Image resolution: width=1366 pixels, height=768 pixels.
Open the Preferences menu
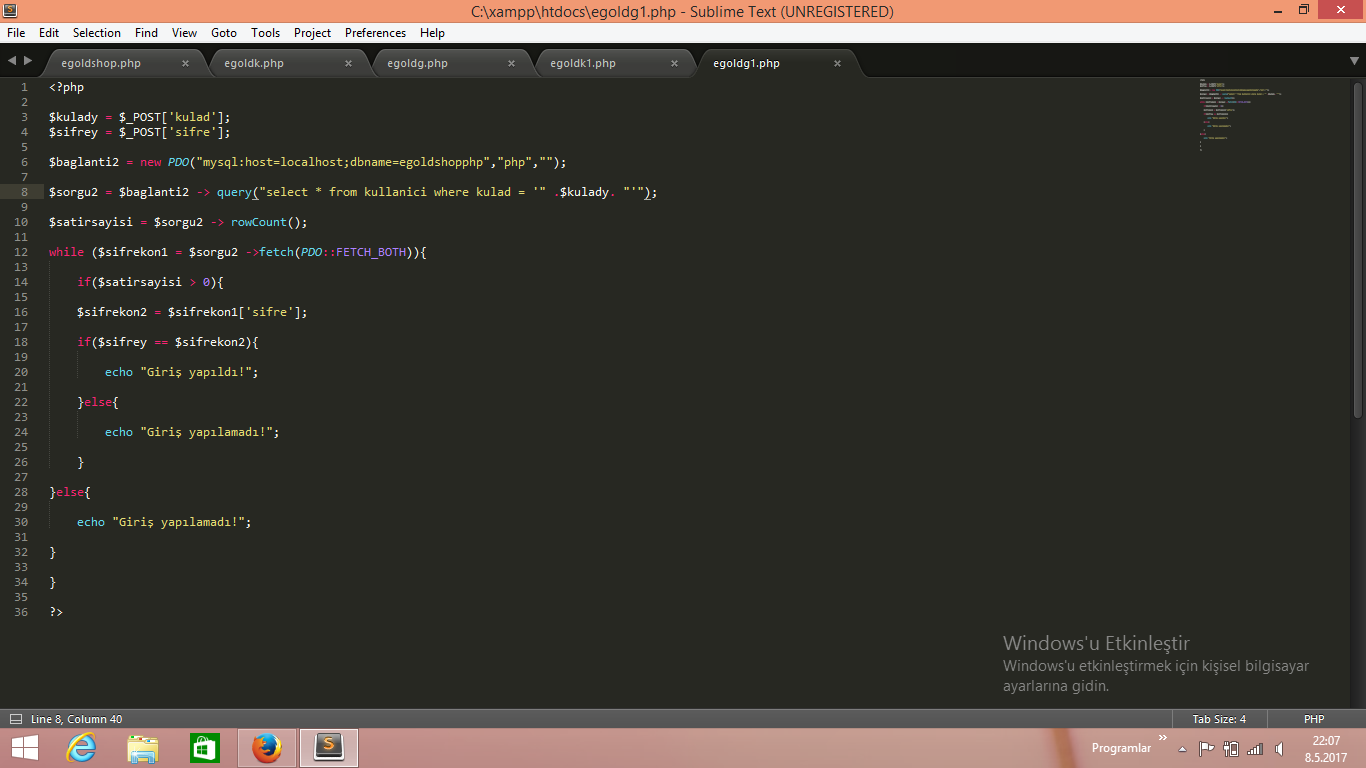pyautogui.click(x=376, y=33)
